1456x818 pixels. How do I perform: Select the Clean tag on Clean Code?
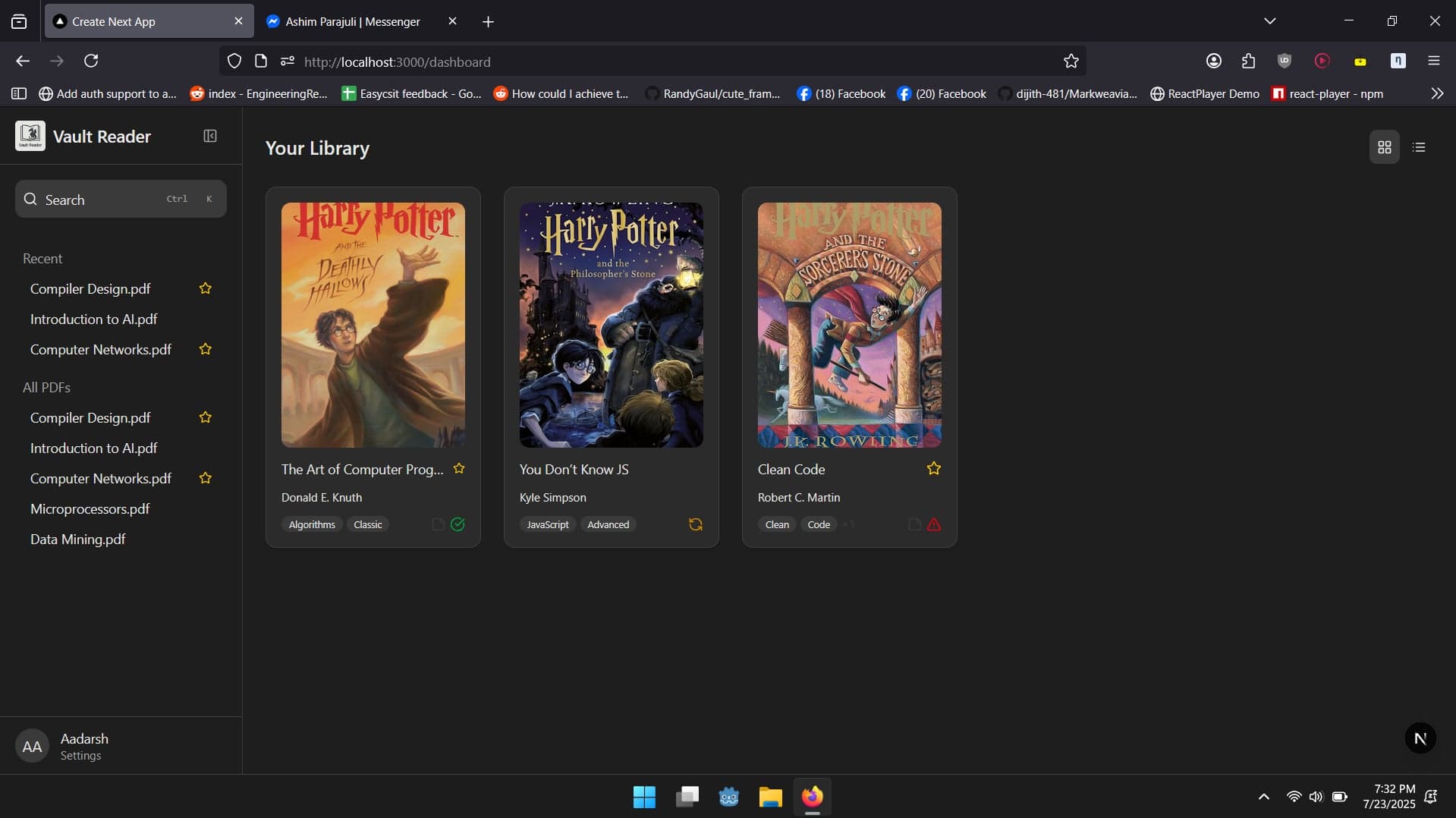click(777, 524)
